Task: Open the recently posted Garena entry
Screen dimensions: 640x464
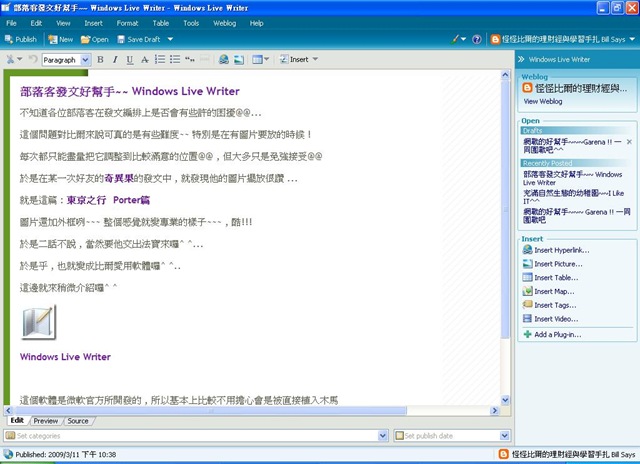Action: [577, 216]
